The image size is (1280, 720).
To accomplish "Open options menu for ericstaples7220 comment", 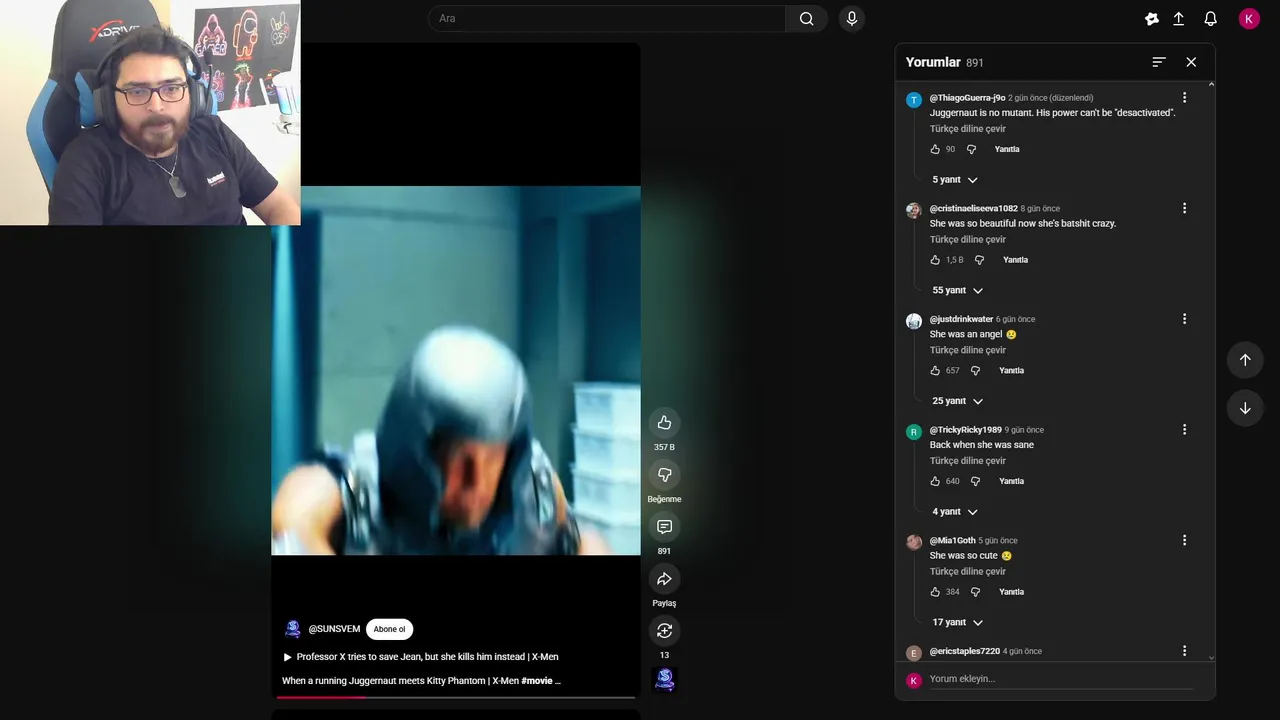I will pyautogui.click(x=1184, y=651).
